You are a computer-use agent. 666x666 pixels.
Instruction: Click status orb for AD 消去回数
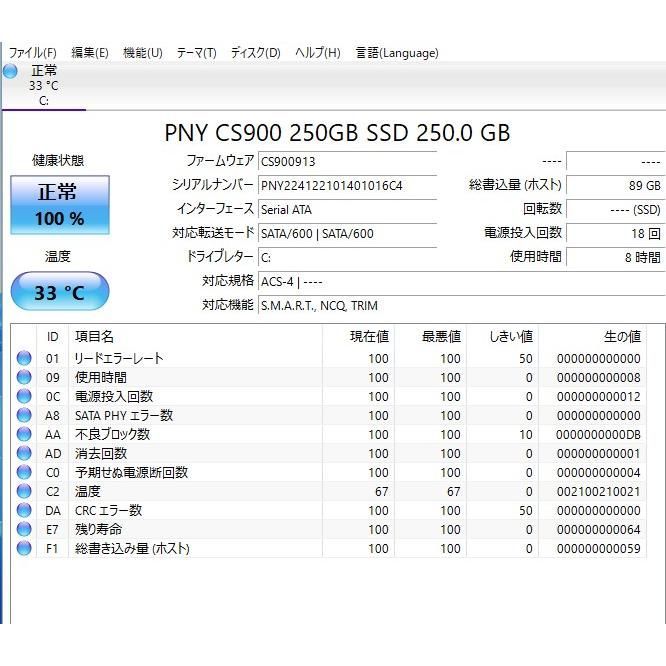coord(24,453)
